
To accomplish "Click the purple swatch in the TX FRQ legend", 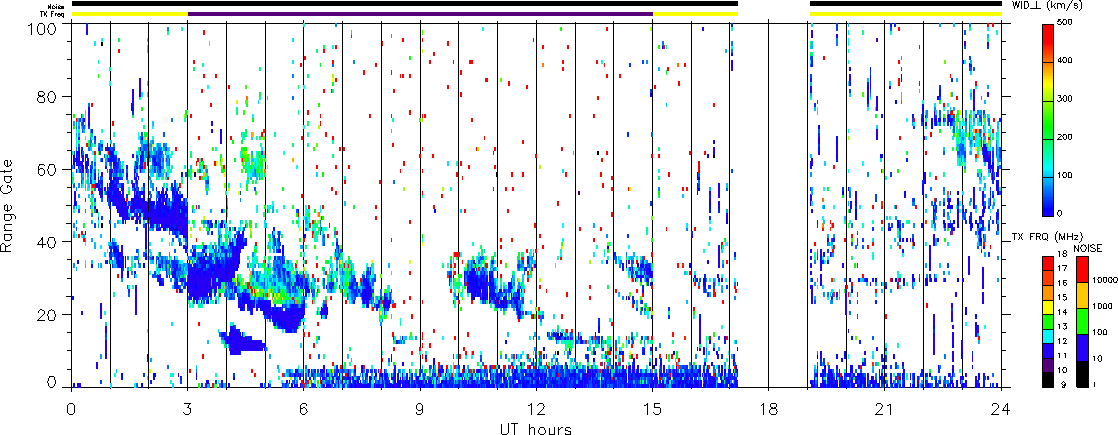I will coord(1048,365).
